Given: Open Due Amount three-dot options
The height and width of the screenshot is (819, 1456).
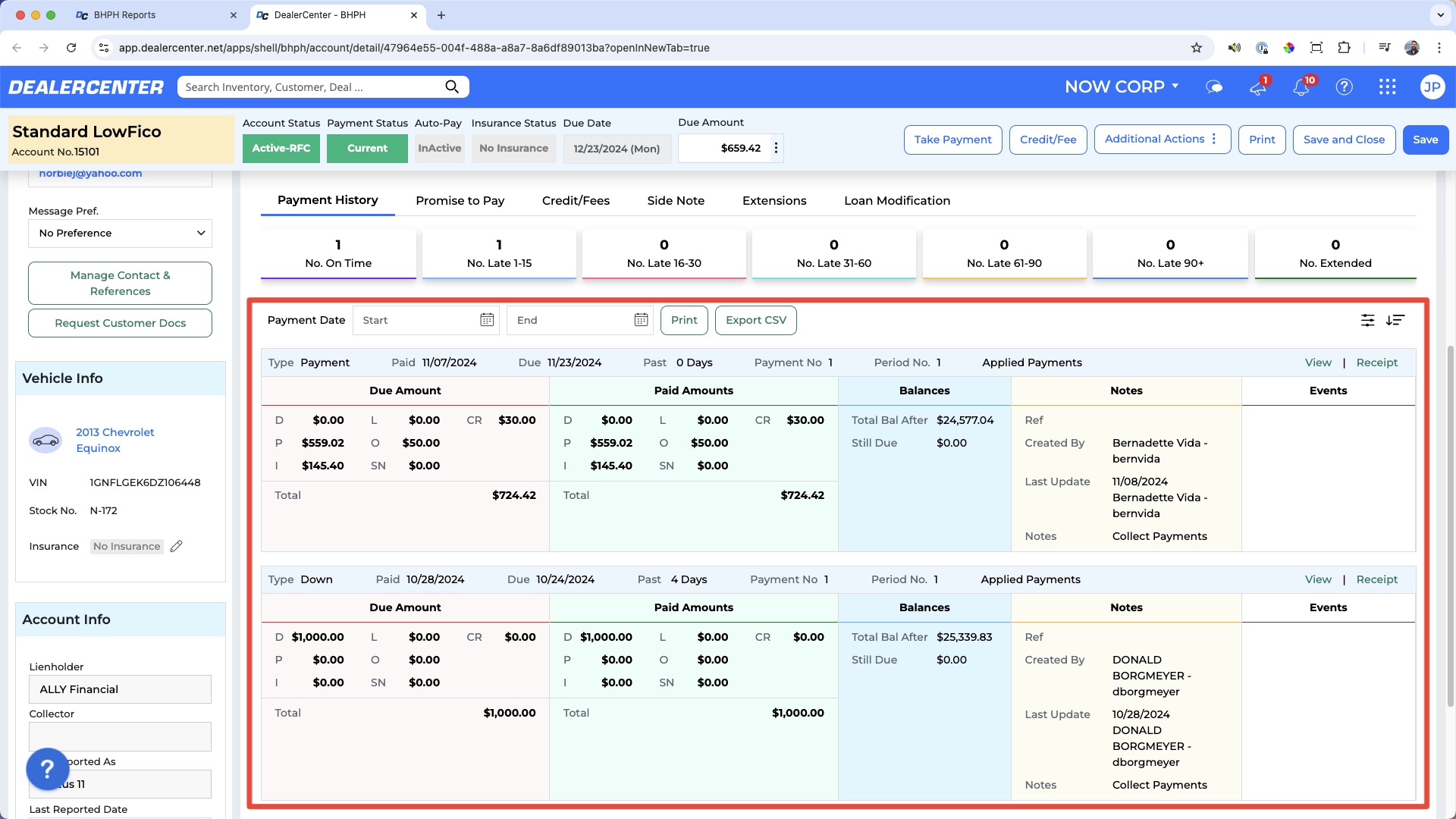Looking at the screenshot, I should click(776, 148).
